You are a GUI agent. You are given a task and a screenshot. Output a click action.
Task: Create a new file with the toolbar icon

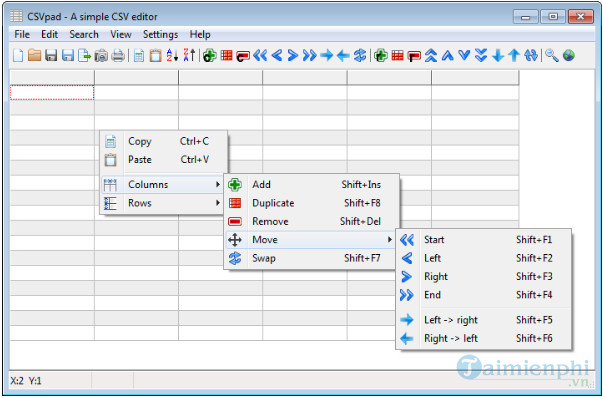(x=18, y=55)
